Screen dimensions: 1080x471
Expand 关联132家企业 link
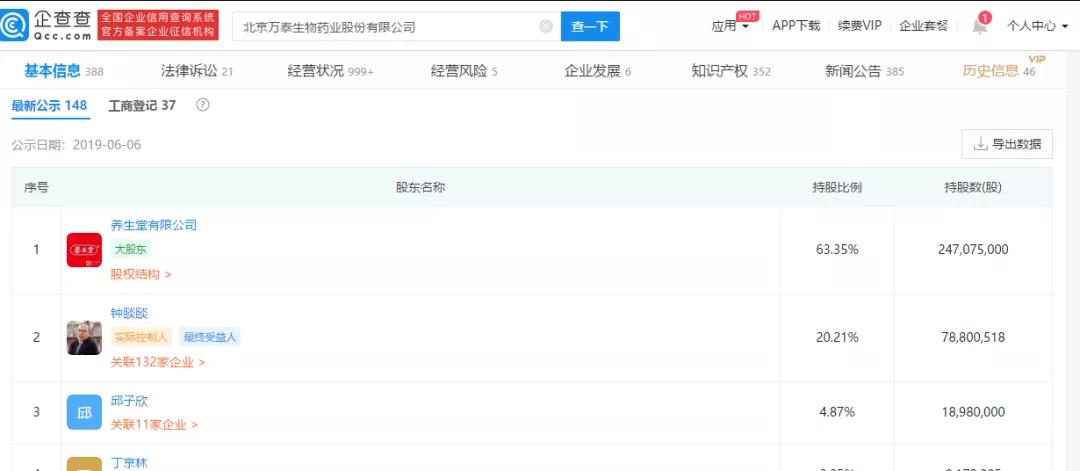(x=158, y=362)
